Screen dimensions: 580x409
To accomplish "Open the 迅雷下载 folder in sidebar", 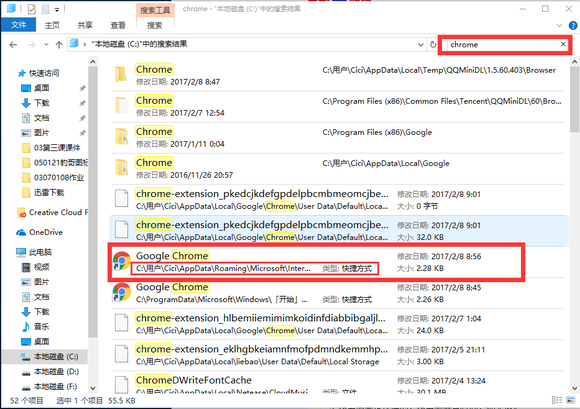I will click(x=48, y=192).
